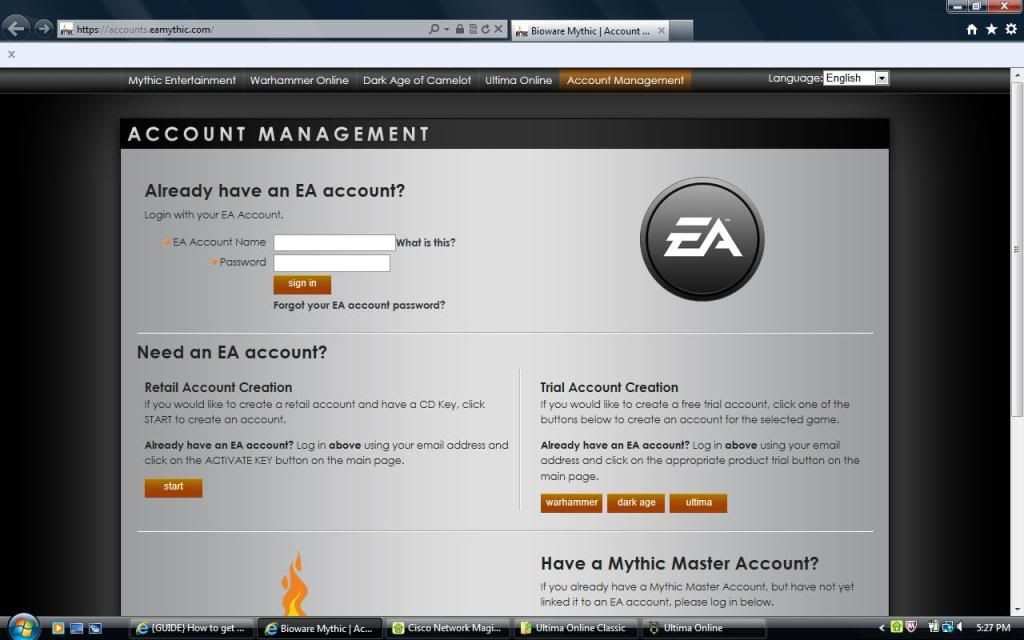Click the scrollbar down arrow
Viewport: 1024px width, 640px height.
(x=1017, y=610)
